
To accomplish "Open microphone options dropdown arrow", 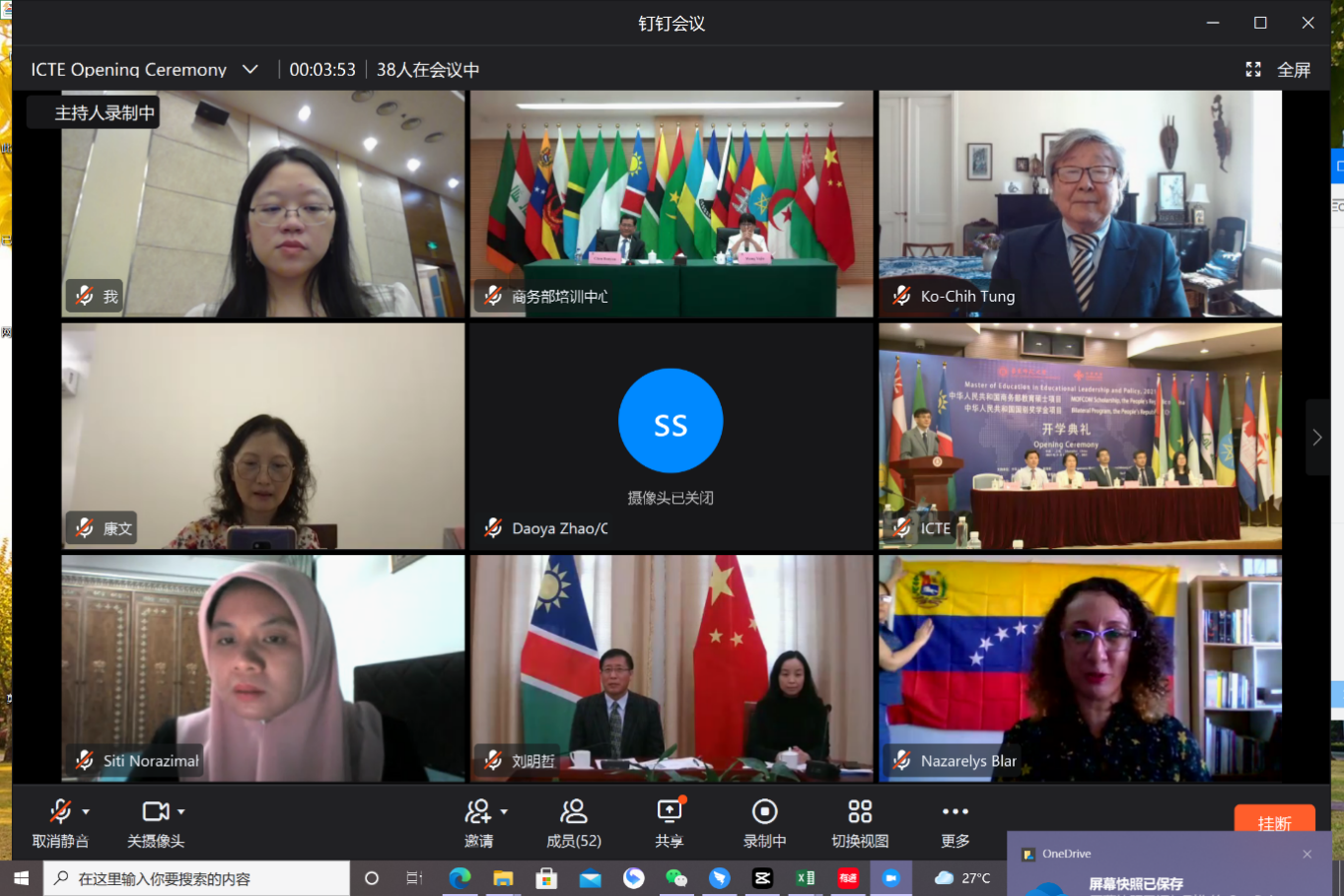I will 87,812.
